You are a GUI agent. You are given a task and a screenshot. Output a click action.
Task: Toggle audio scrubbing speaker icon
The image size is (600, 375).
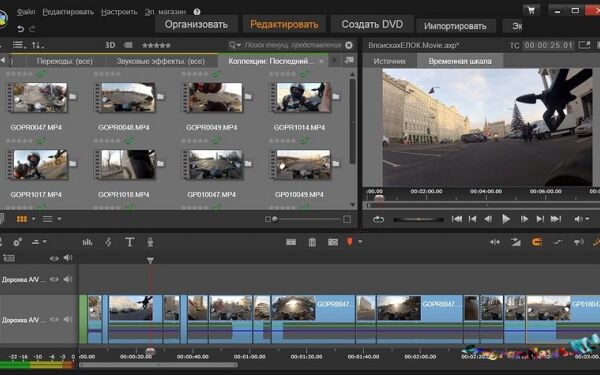[x=579, y=242]
